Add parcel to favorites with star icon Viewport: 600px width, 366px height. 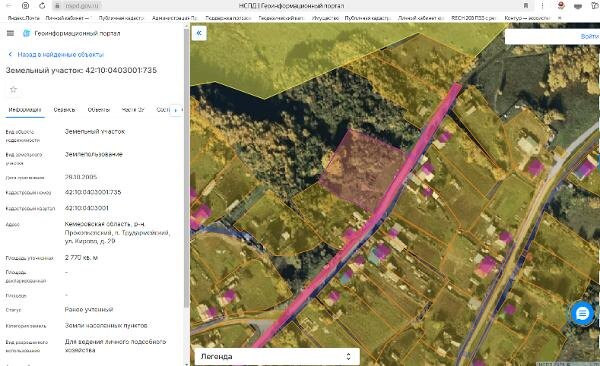[13, 90]
